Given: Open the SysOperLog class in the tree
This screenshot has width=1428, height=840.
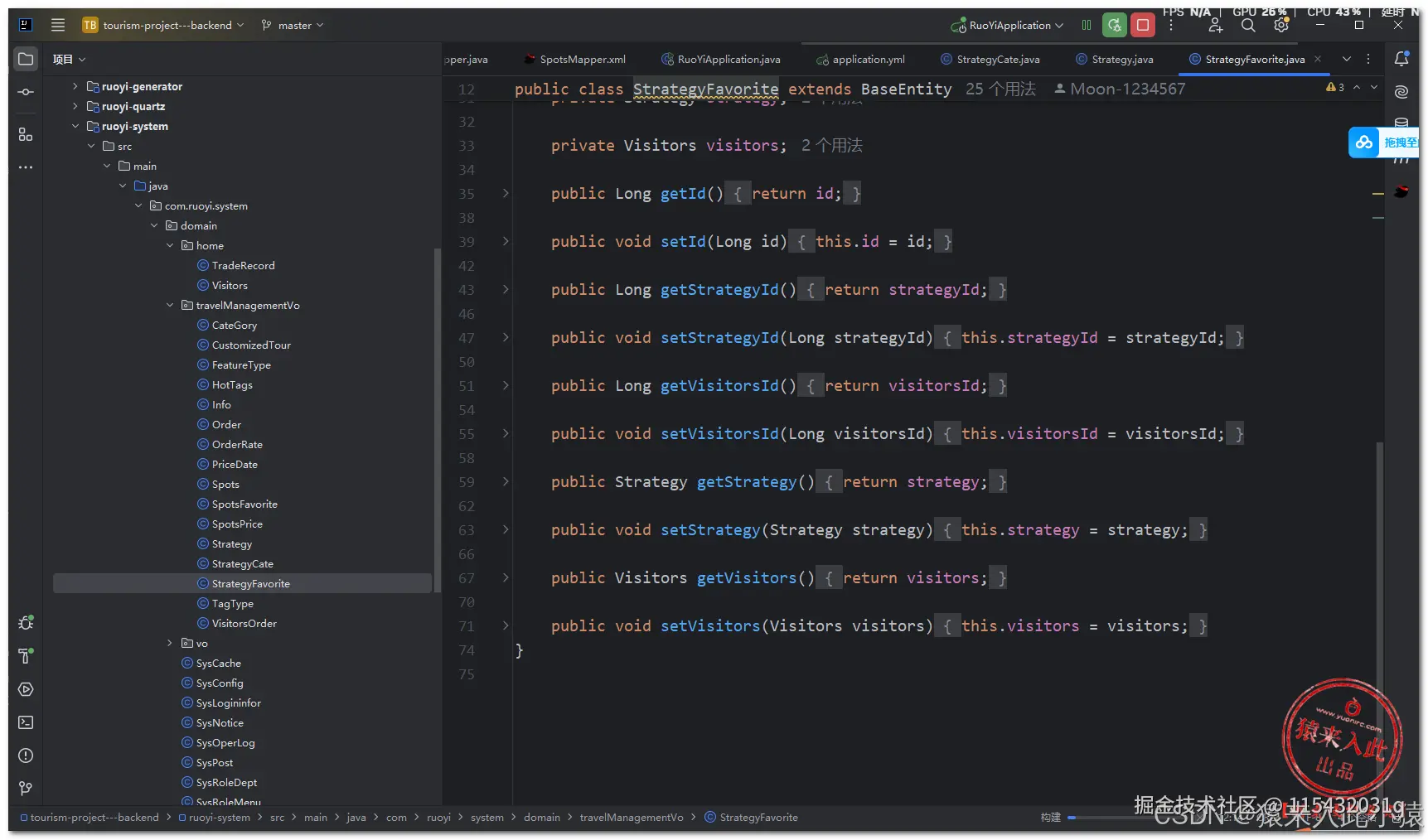Looking at the screenshot, I should [218, 742].
